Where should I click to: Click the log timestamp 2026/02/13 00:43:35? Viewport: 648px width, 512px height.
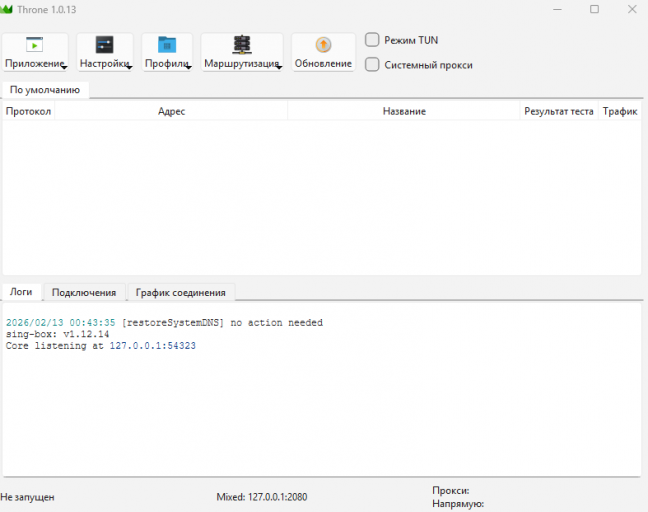point(60,322)
